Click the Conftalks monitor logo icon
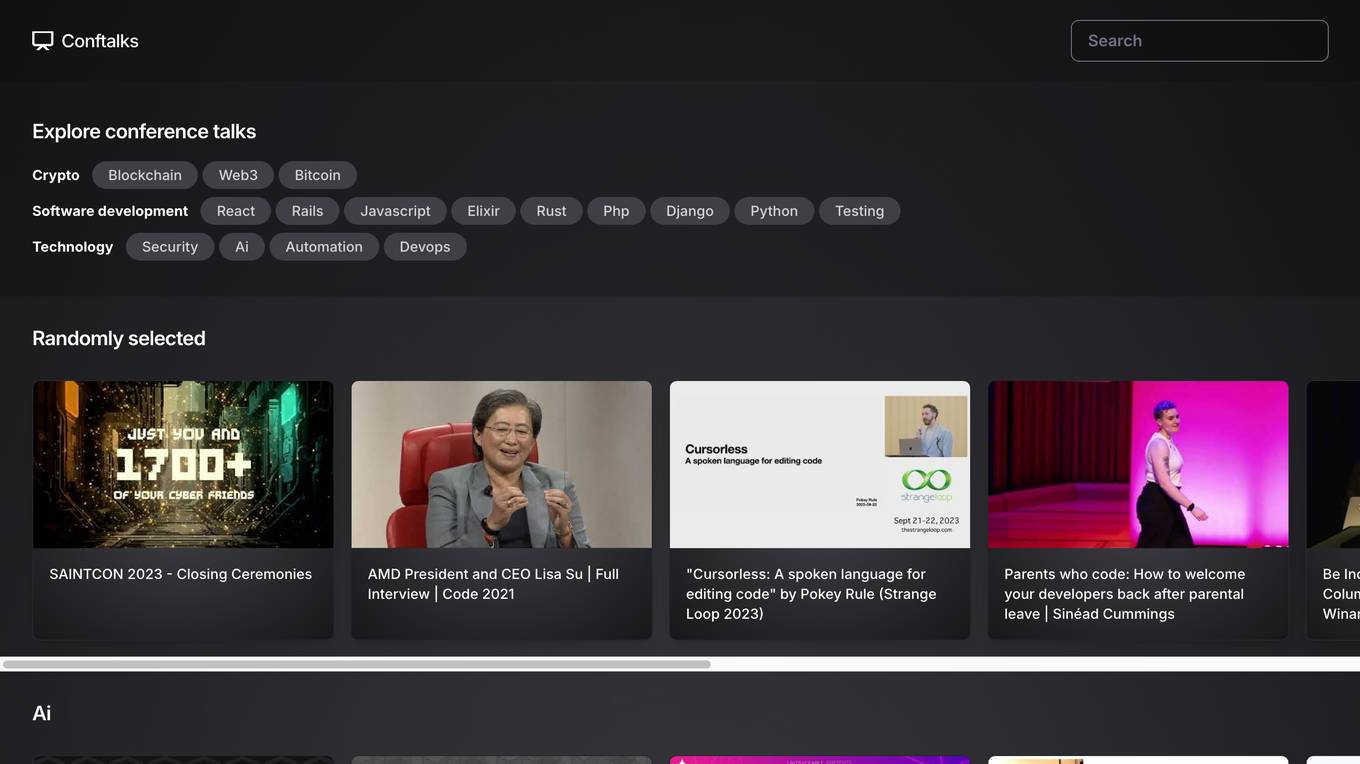The image size is (1360, 764). pos(42,41)
